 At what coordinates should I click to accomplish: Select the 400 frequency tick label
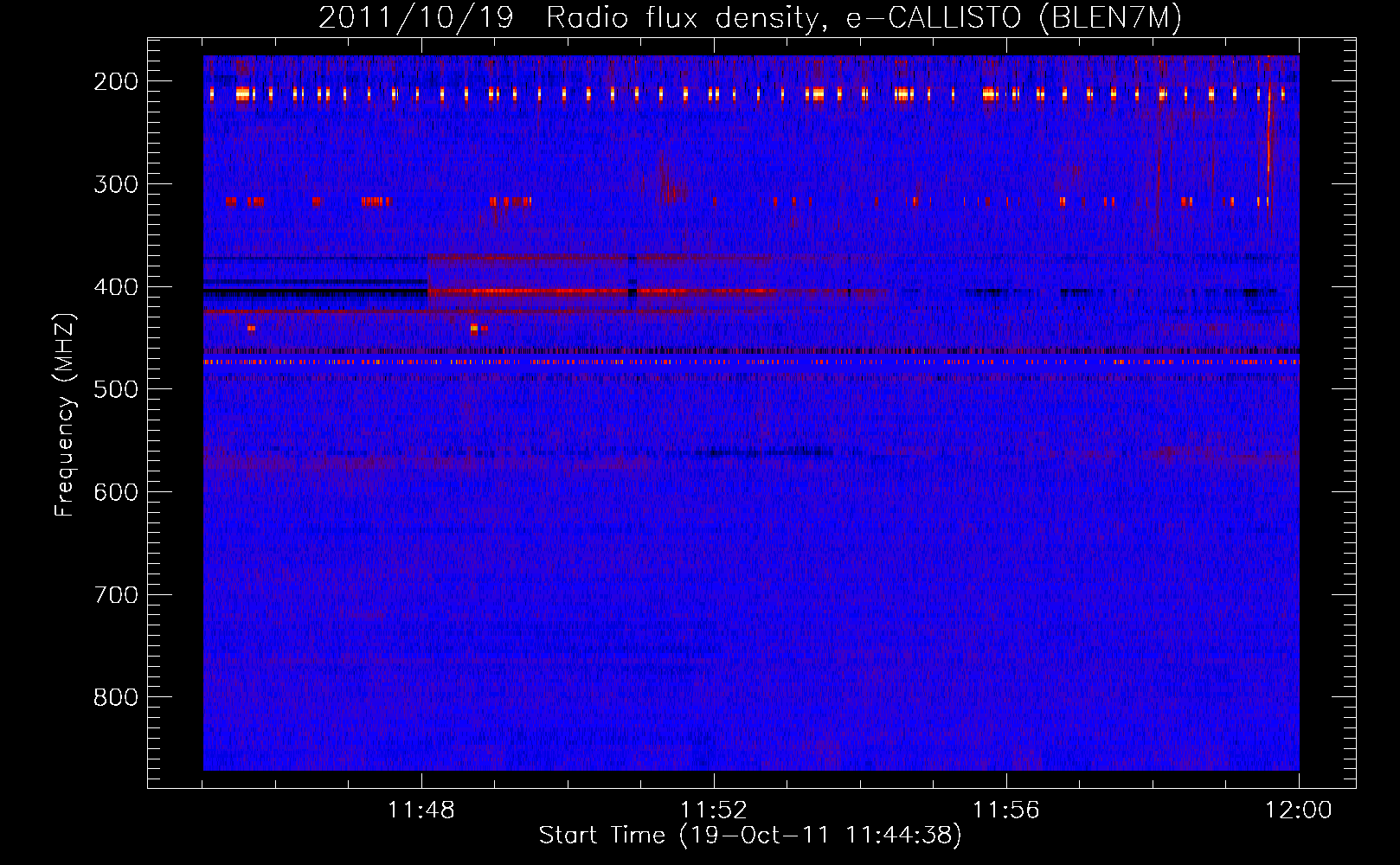116,287
